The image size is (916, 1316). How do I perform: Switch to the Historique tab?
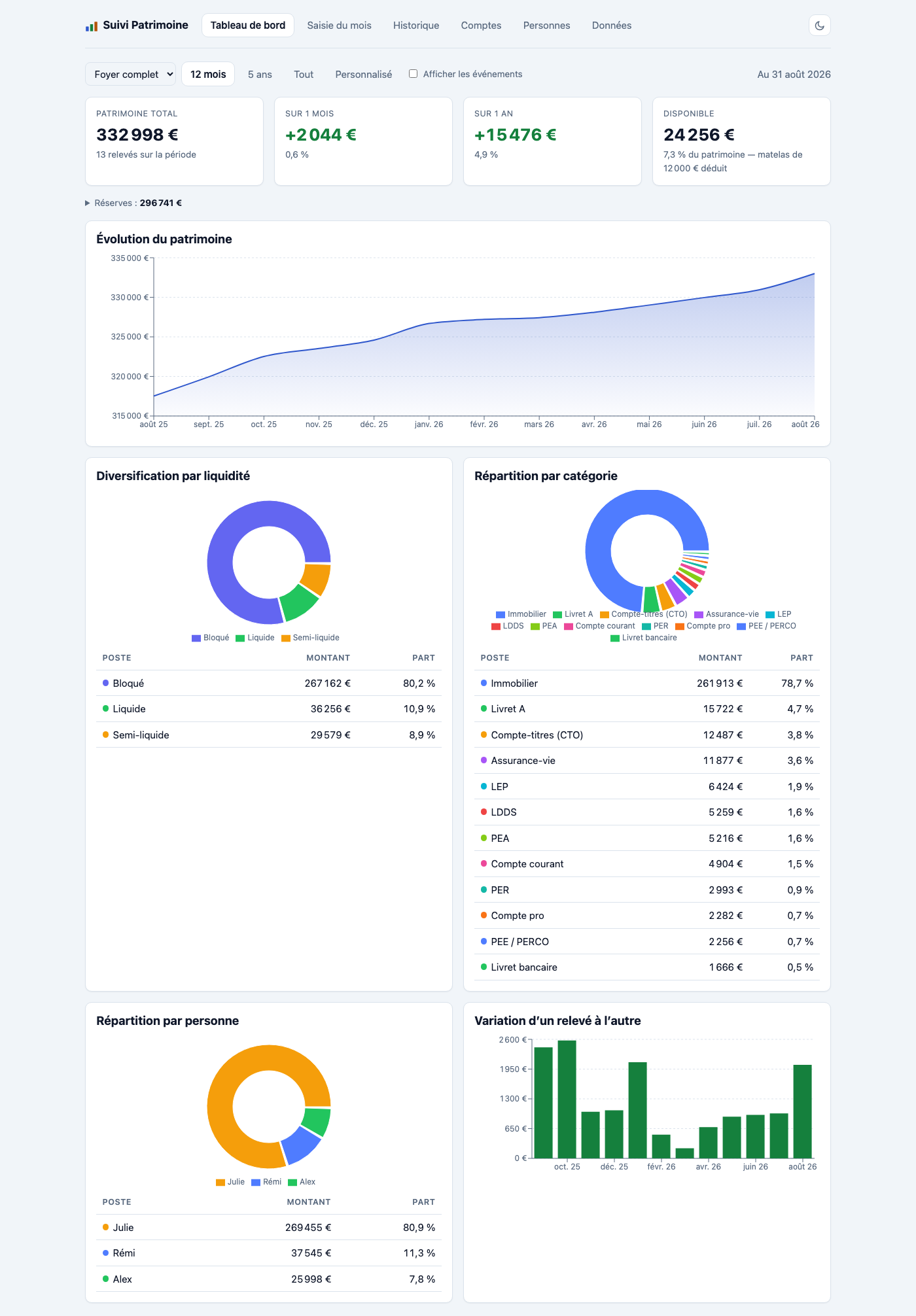(x=416, y=26)
